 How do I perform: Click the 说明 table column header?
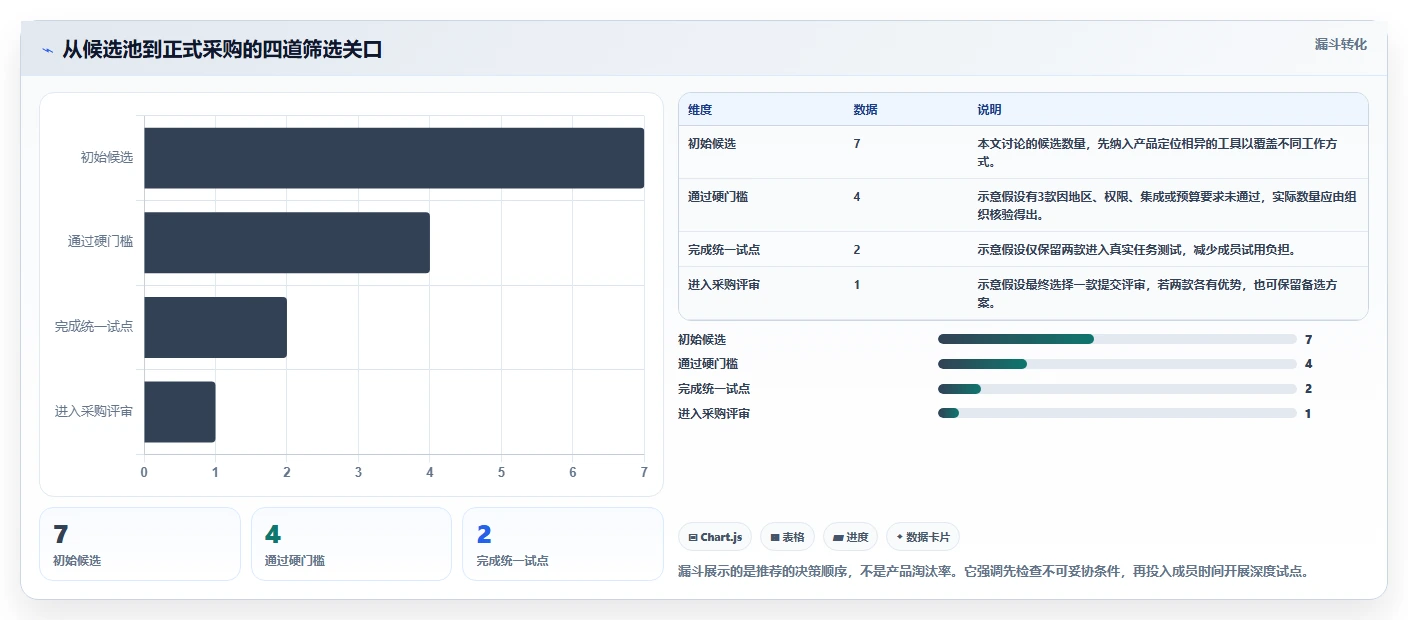coord(989,109)
